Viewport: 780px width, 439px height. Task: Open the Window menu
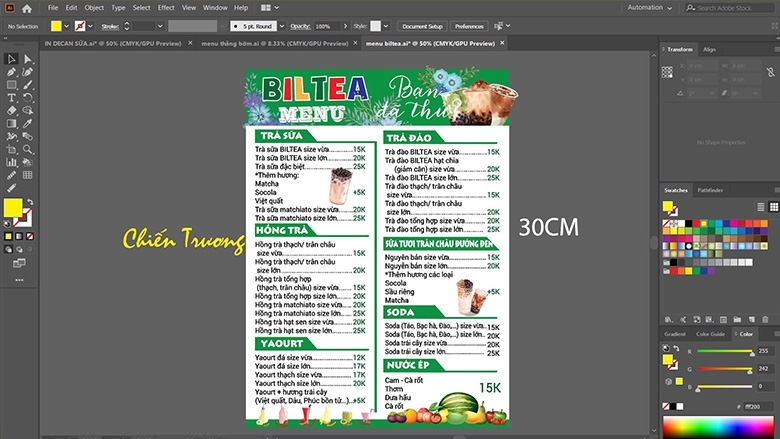215,8
